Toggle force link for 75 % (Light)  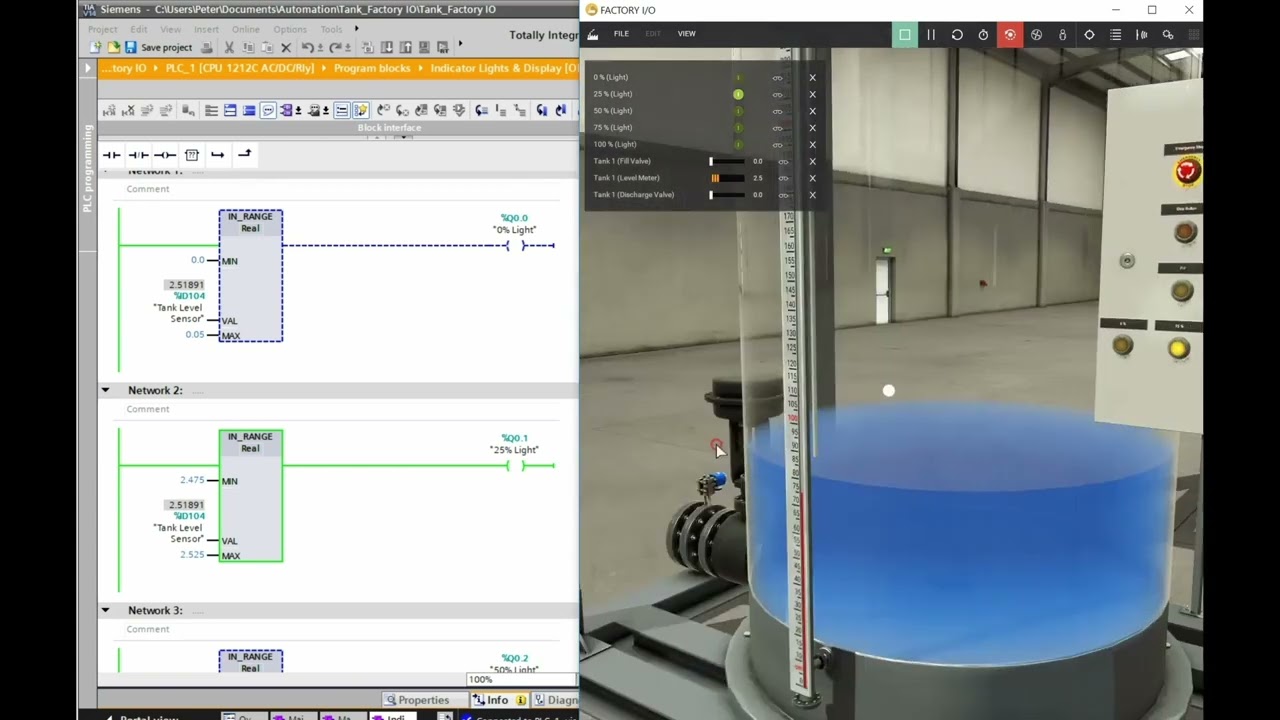click(777, 127)
